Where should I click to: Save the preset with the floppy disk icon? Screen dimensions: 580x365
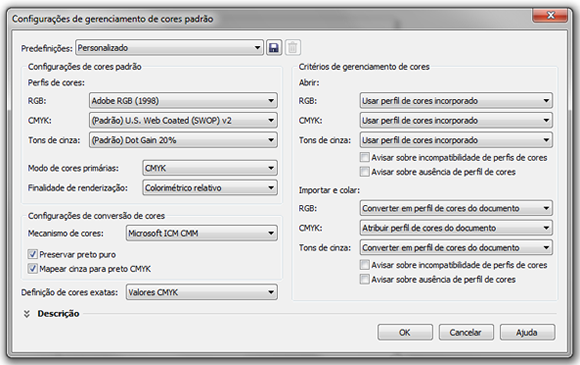(274, 48)
